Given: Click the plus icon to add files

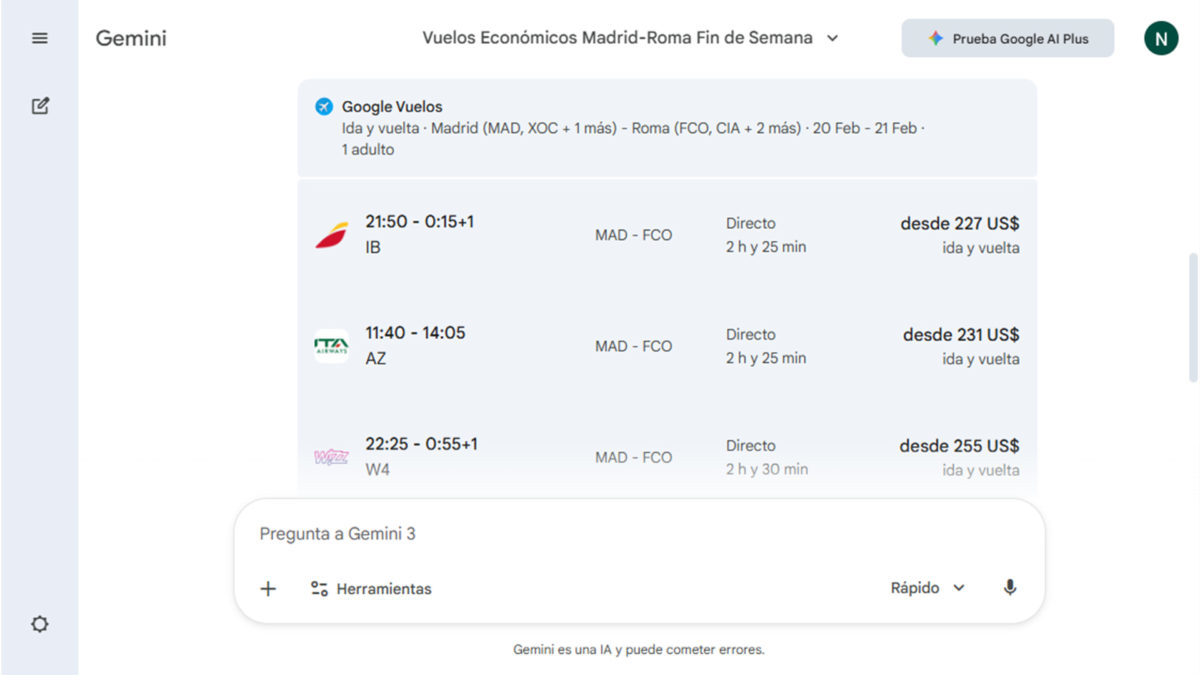Looking at the screenshot, I should [268, 588].
